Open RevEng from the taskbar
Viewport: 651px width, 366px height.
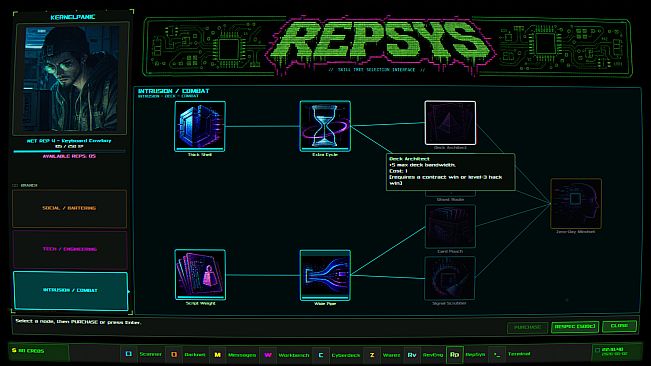425,354
